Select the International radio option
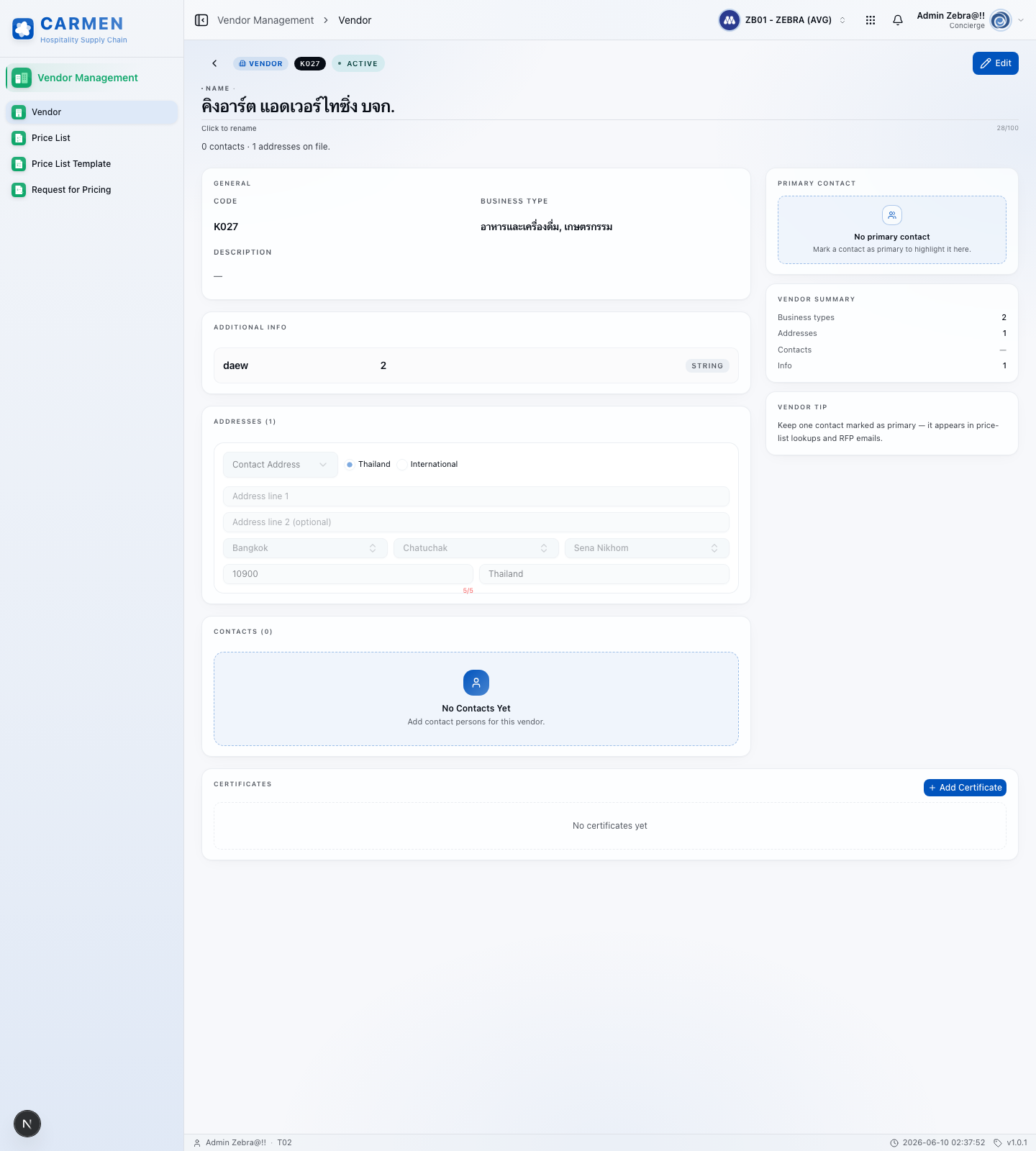The image size is (1036, 1151). 402,465
